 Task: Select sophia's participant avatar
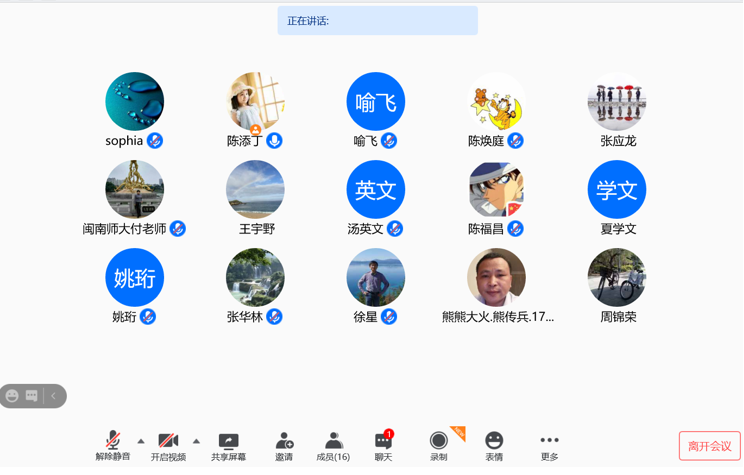[134, 101]
